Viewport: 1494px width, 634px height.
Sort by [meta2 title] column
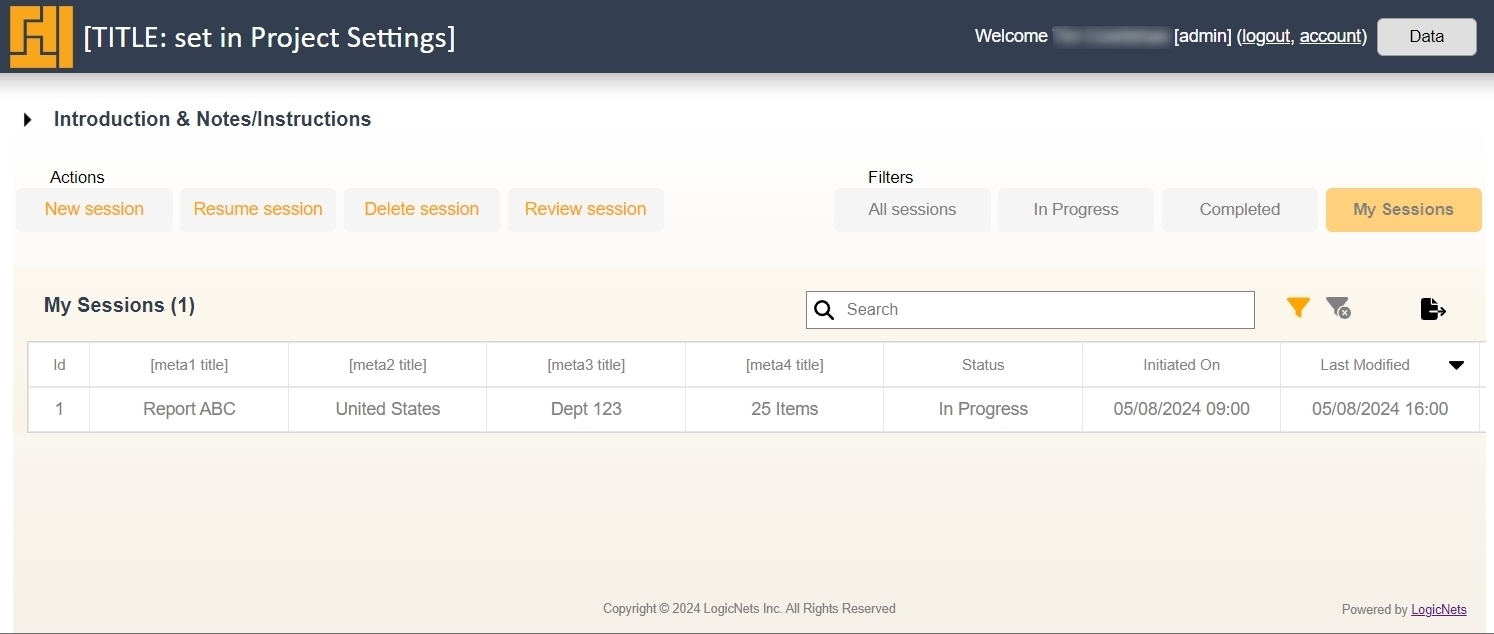pos(388,365)
